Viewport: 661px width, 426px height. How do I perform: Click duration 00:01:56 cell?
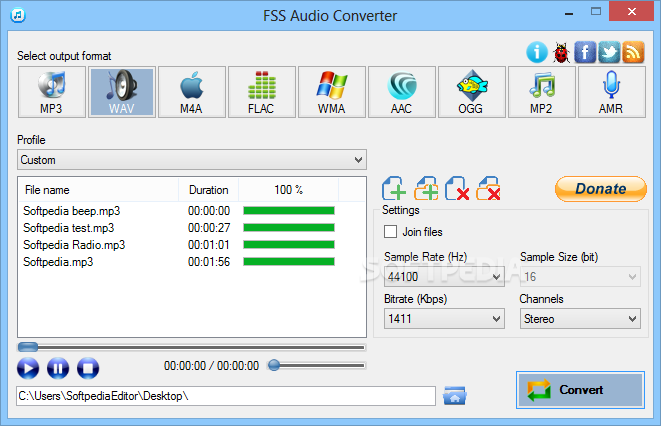[209, 262]
